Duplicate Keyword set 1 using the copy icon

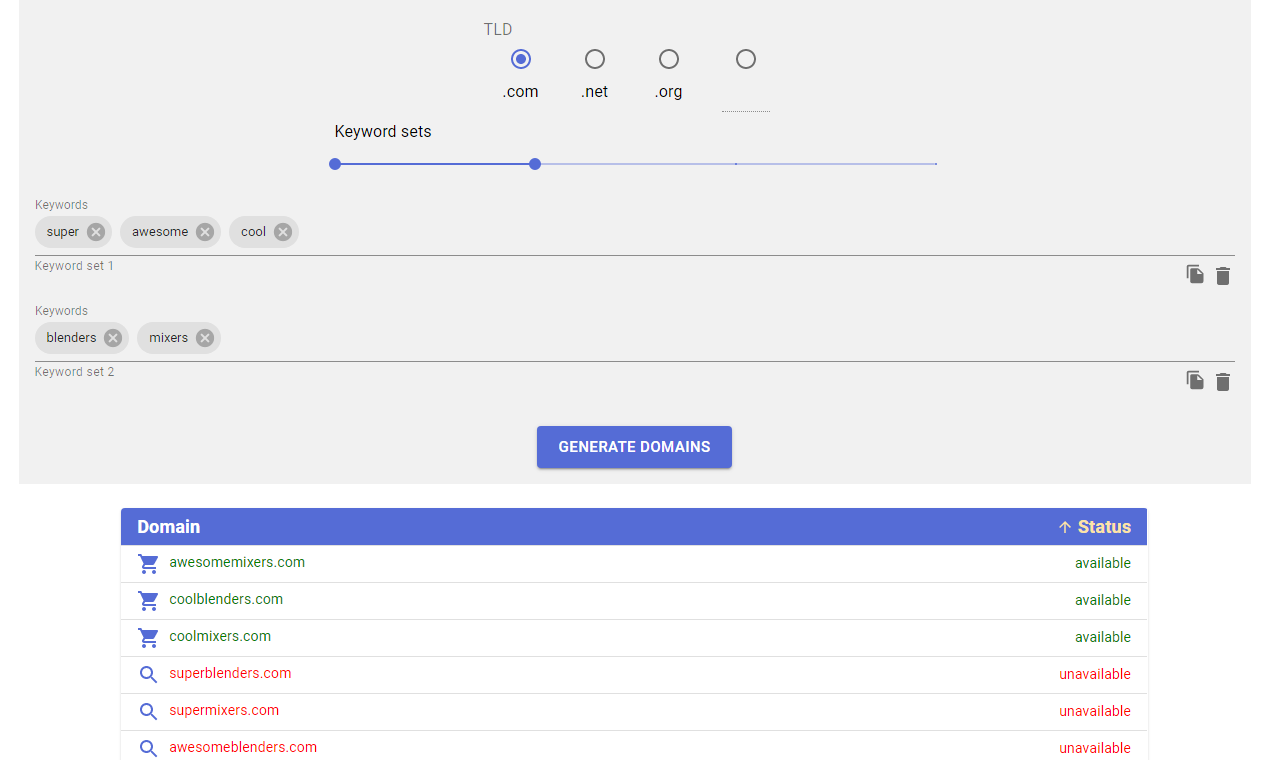tap(1194, 274)
